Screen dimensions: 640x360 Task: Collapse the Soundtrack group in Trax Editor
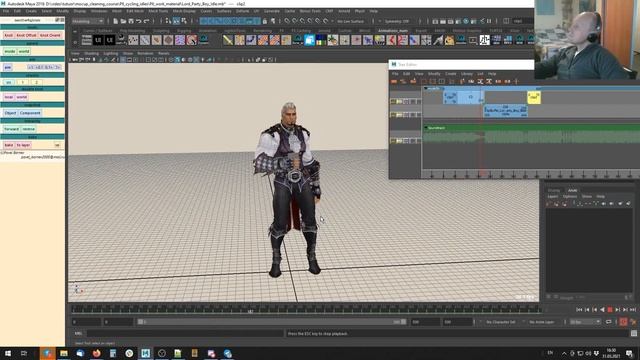[426, 128]
